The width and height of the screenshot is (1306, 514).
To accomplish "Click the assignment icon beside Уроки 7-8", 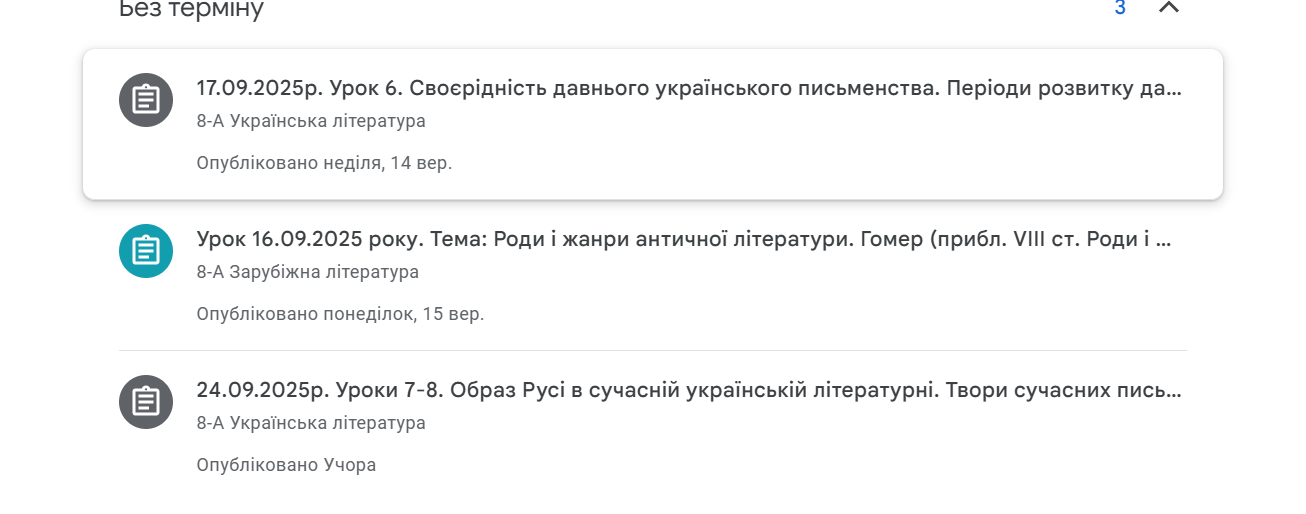I will click(146, 402).
